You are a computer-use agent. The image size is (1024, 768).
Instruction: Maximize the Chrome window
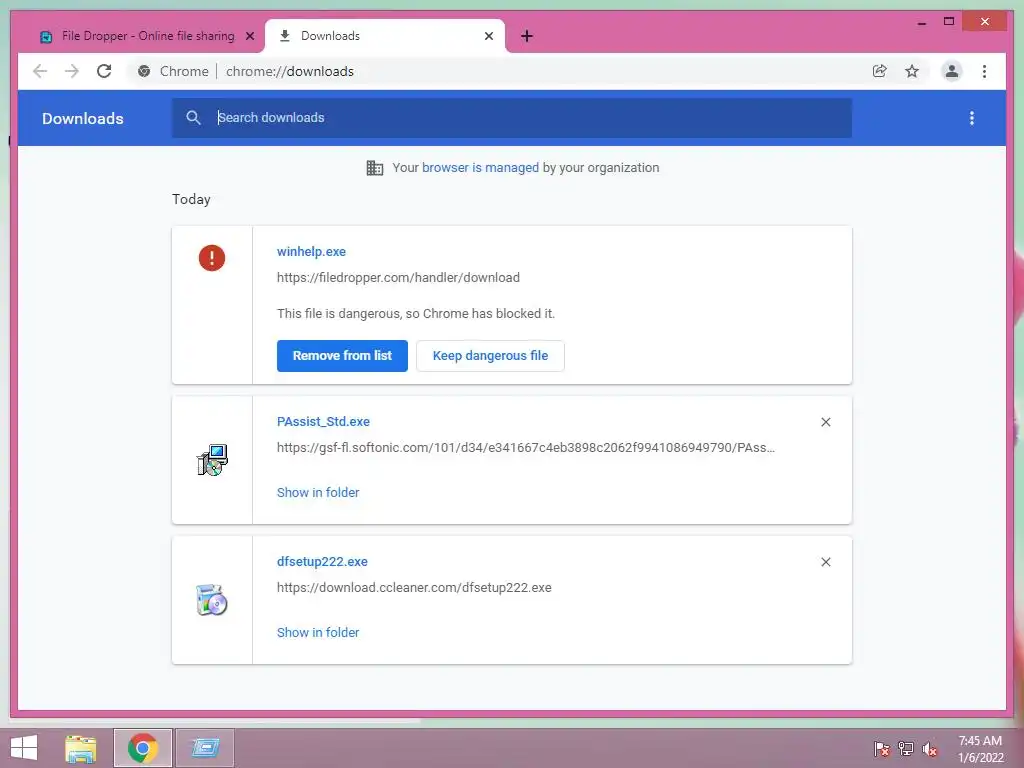pos(949,22)
